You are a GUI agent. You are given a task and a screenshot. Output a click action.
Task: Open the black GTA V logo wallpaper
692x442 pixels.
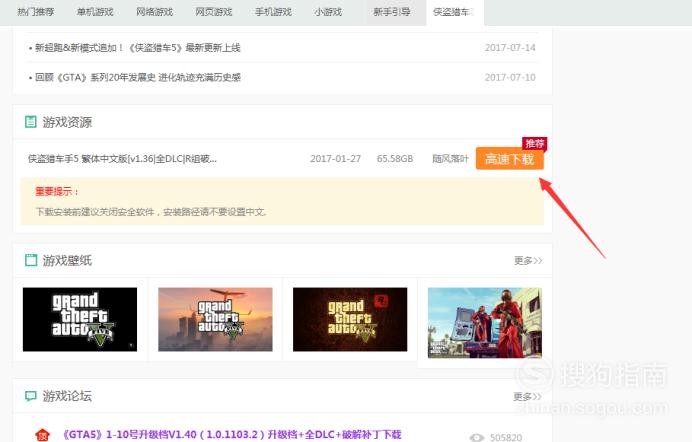pos(80,319)
